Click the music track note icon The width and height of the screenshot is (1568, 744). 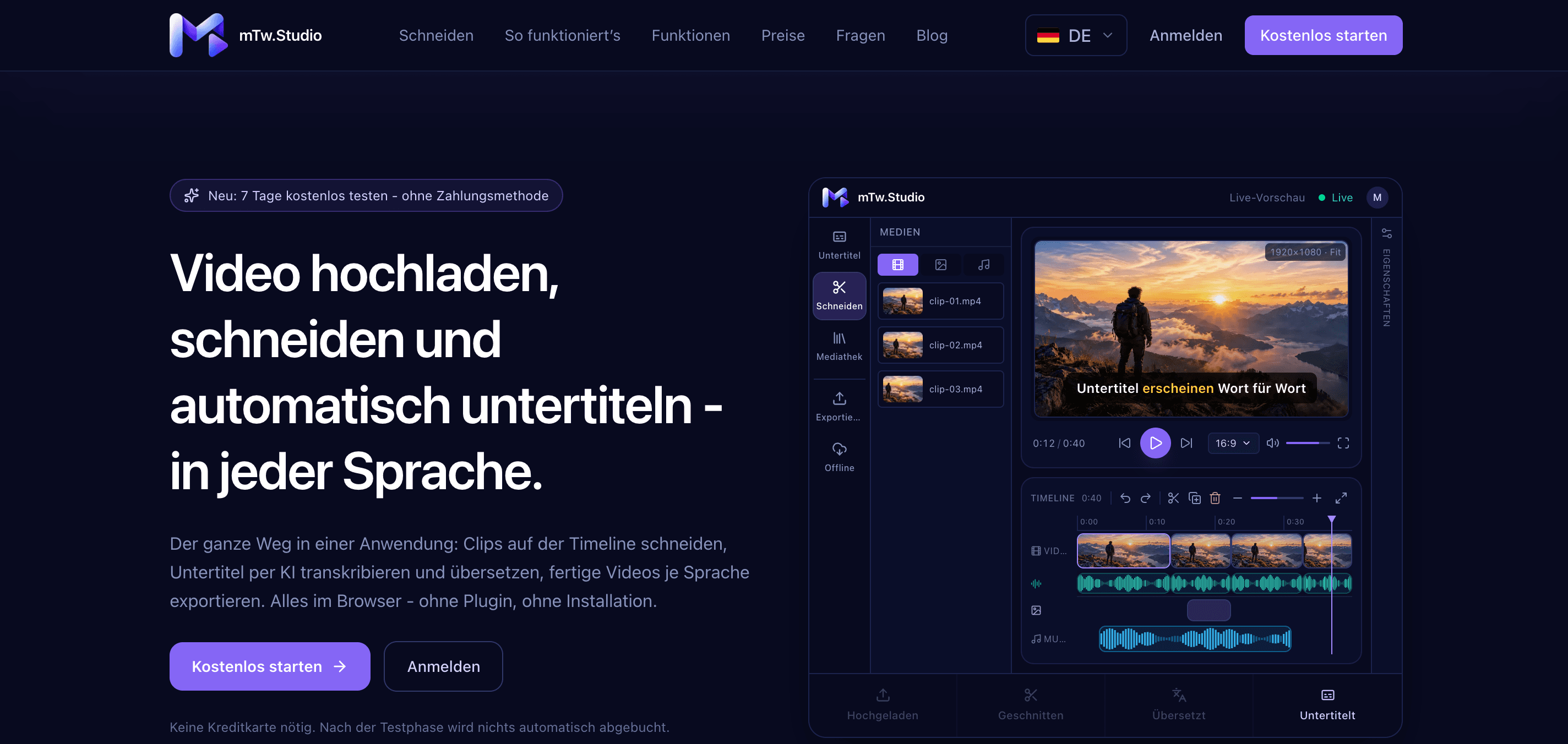[1036, 639]
